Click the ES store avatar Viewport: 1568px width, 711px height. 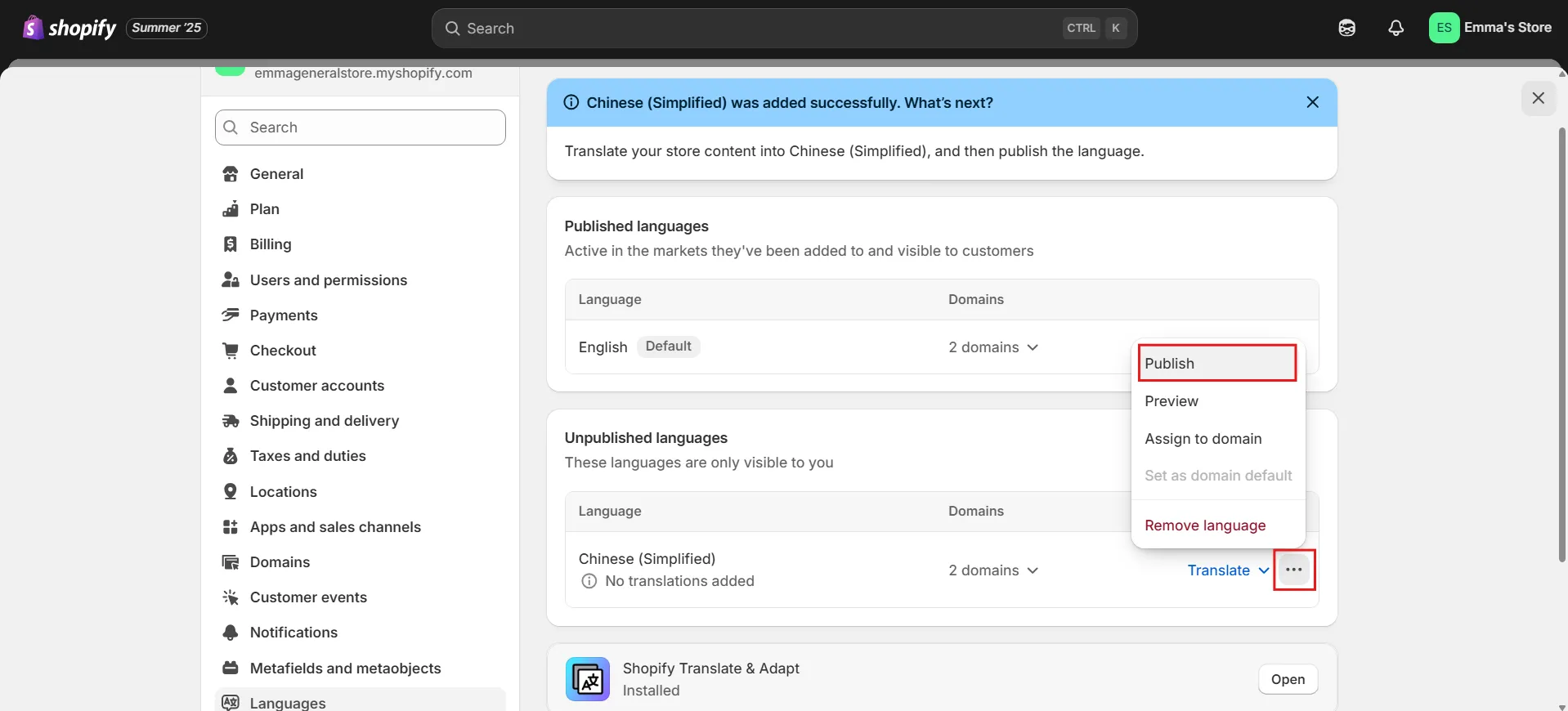[x=1444, y=28]
